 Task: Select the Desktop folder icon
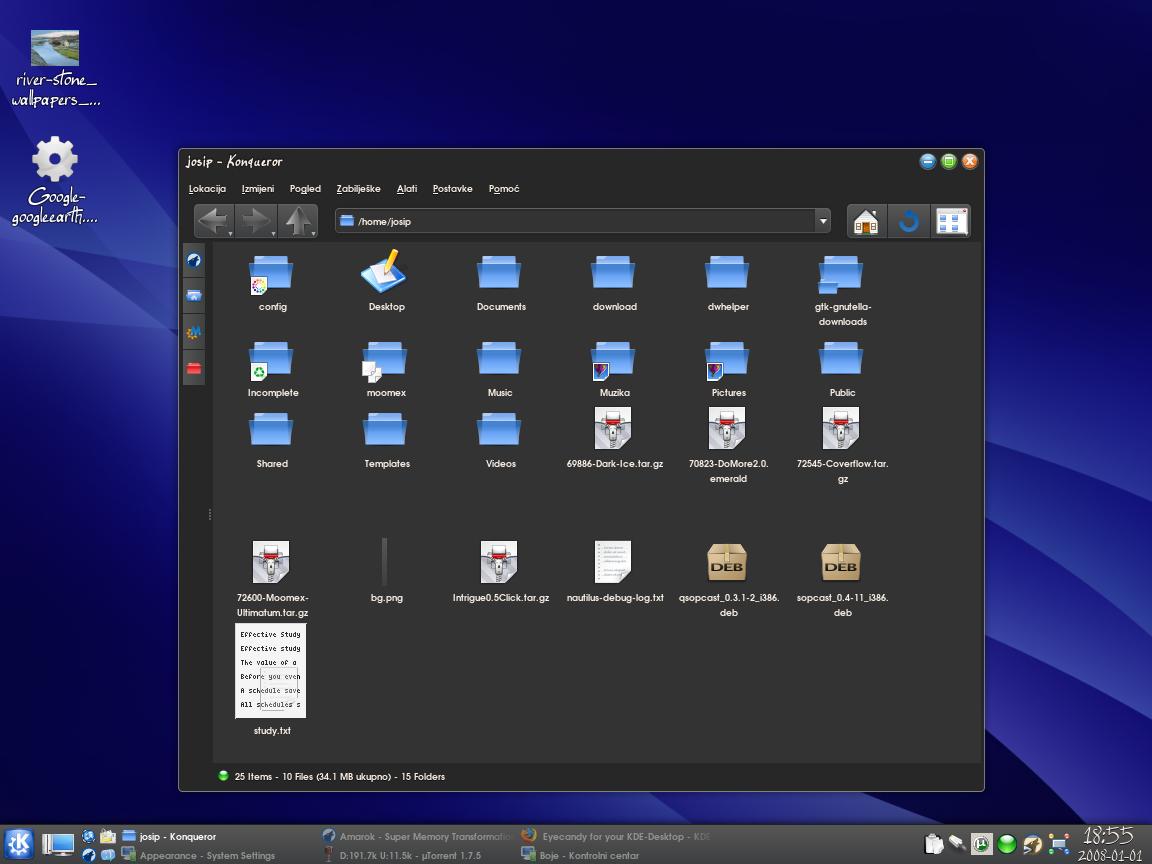coord(386,281)
